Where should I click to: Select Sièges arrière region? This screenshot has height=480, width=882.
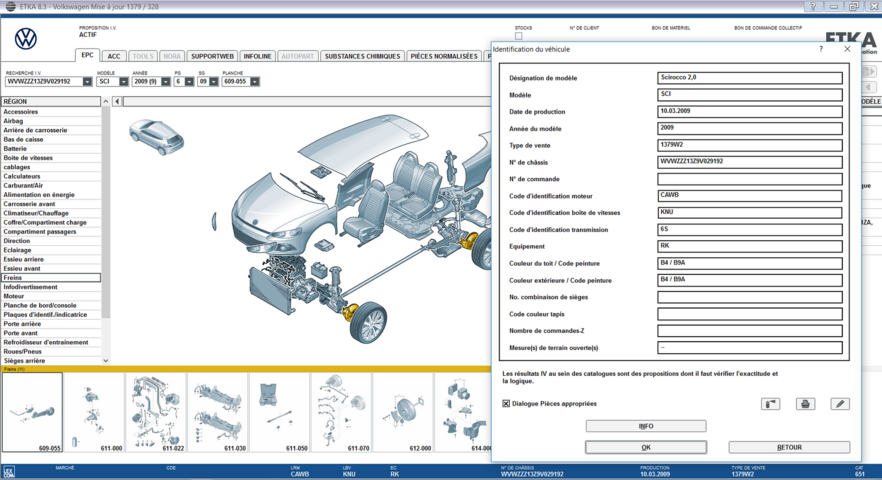pos(51,361)
